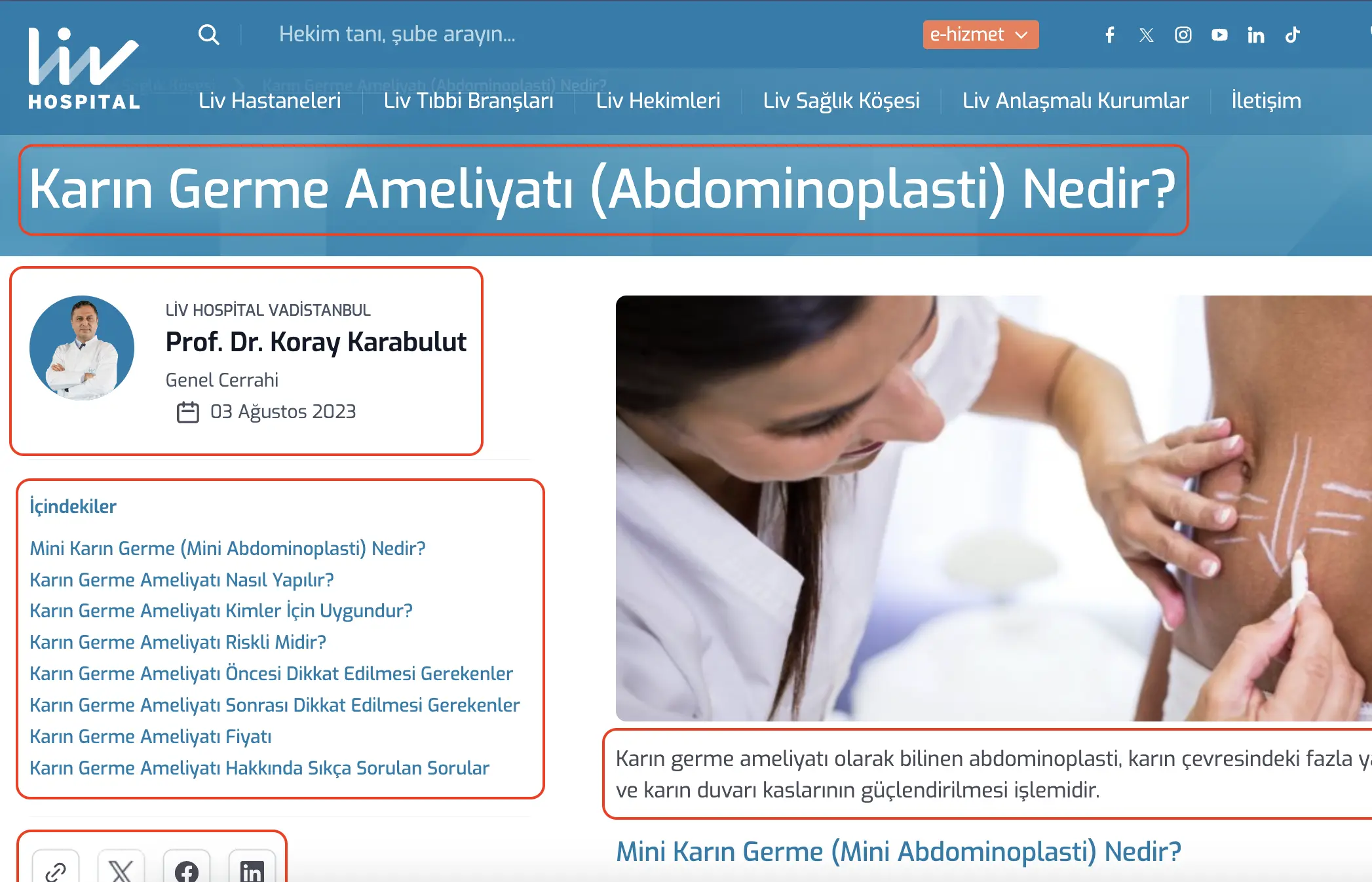Click the calendar icon beside 03 Ağustos 2023
Viewport: 1372px width, 882px height.
[188, 412]
